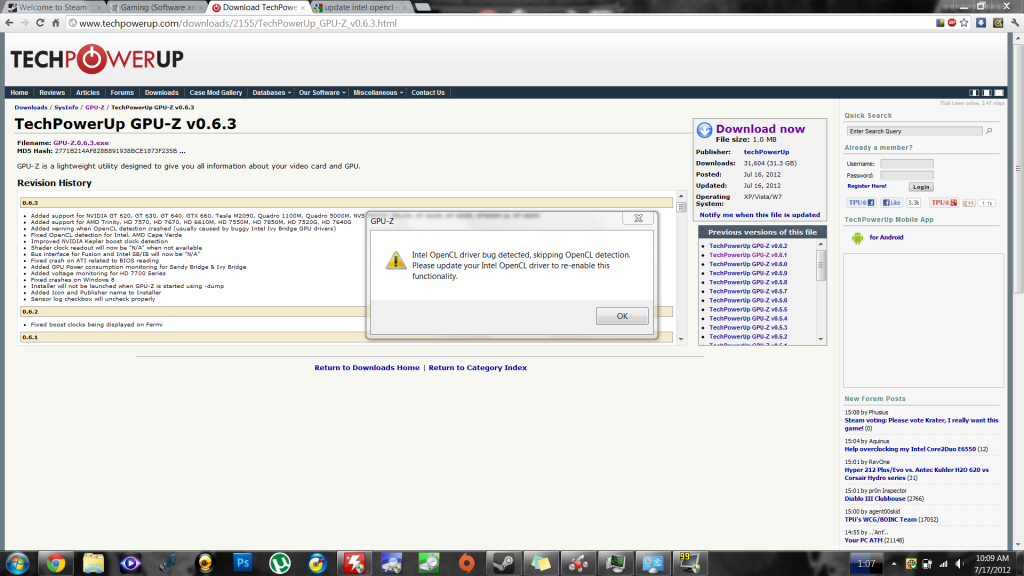Click the green Android robot icon

[857, 238]
